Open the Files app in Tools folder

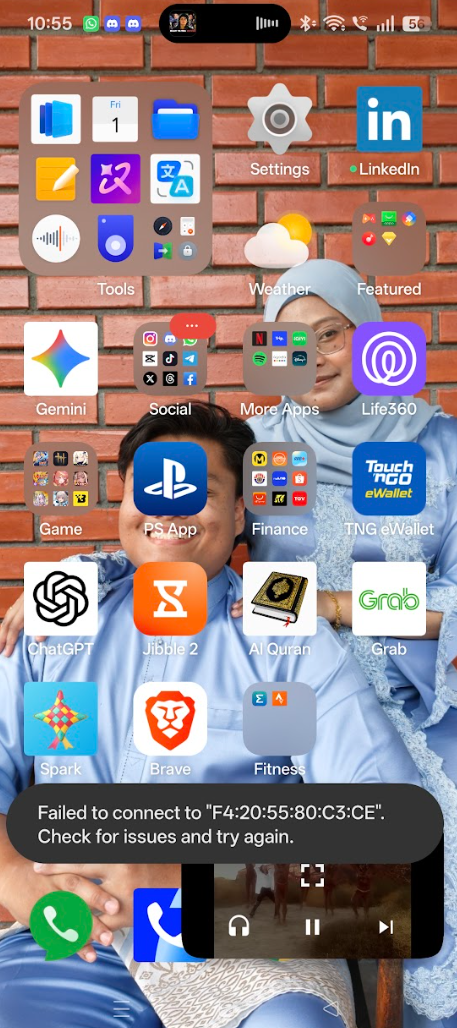click(175, 119)
